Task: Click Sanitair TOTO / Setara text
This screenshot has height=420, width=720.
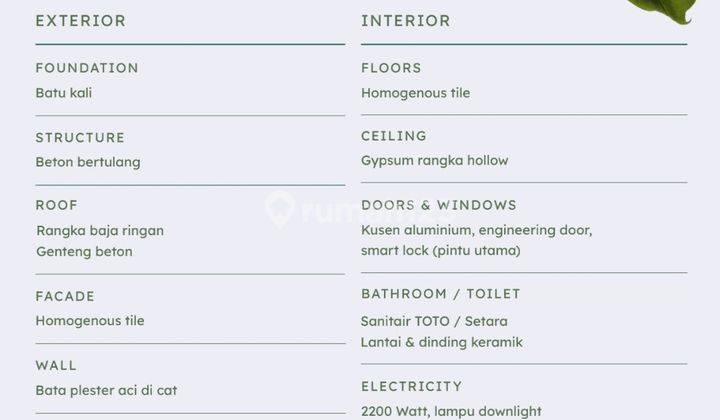Action: click(434, 321)
